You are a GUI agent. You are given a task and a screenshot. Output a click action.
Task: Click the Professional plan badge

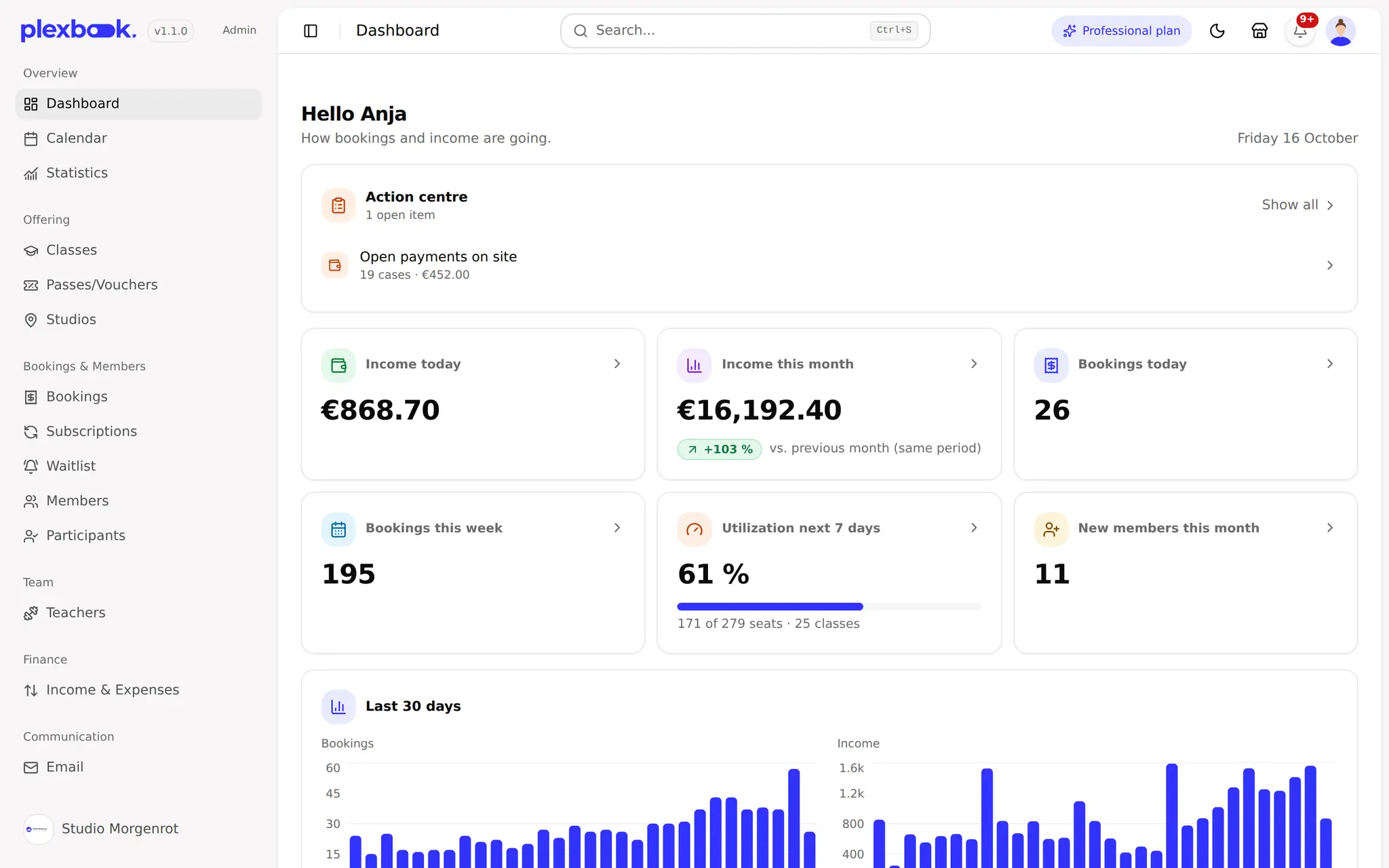(x=1121, y=31)
